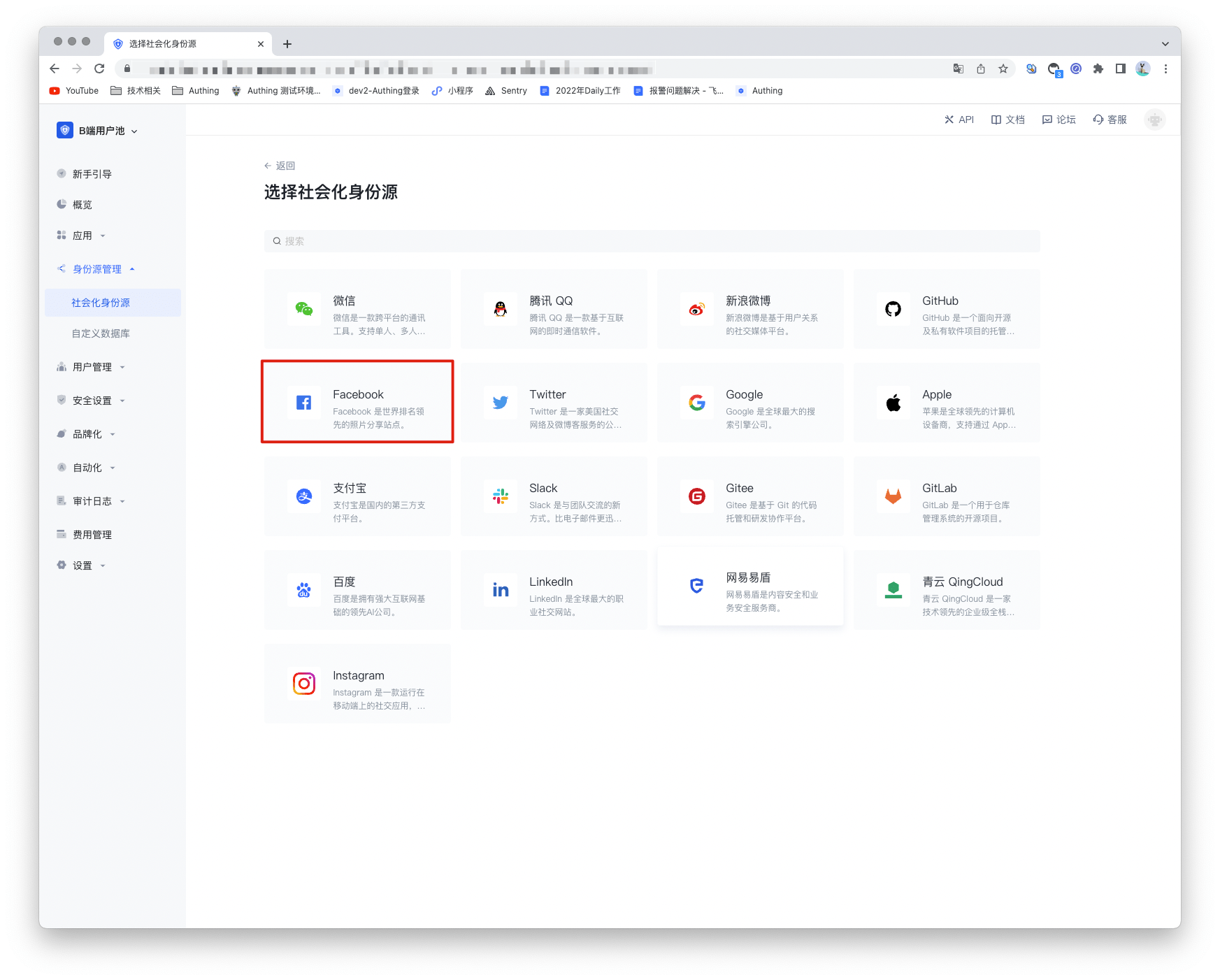Click the 搜索 search input field
The height and width of the screenshot is (980, 1220).
[652, 241]
